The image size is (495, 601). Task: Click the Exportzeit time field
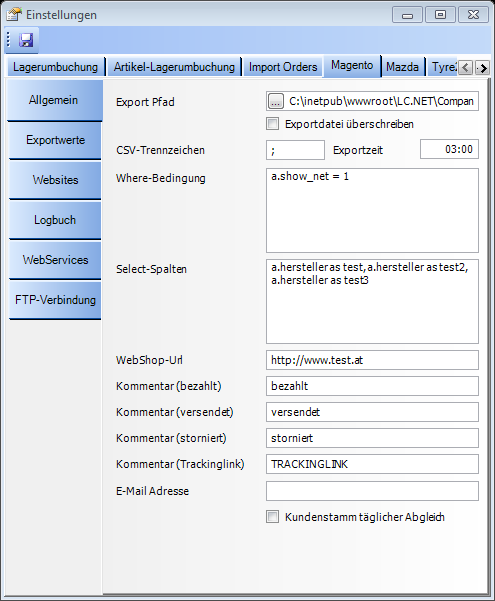[449, 149]
